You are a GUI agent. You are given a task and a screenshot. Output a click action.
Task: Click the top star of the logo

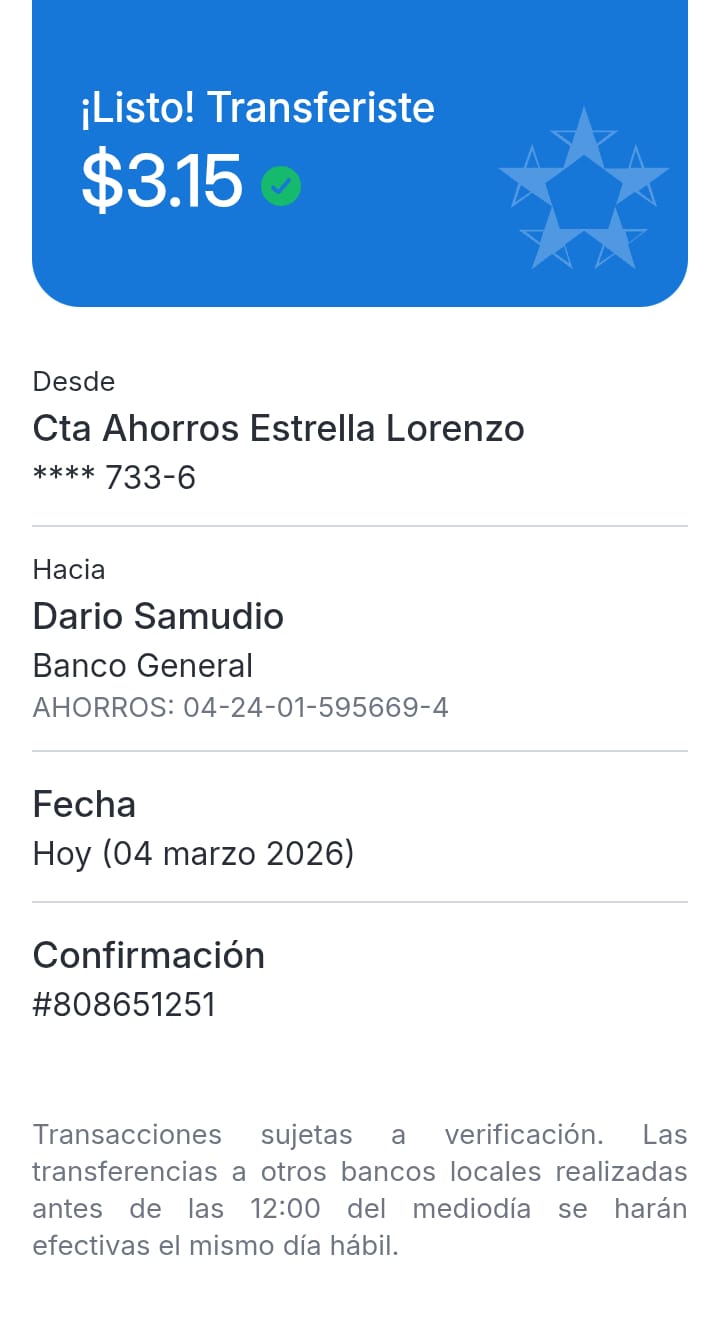coord(583,138)
